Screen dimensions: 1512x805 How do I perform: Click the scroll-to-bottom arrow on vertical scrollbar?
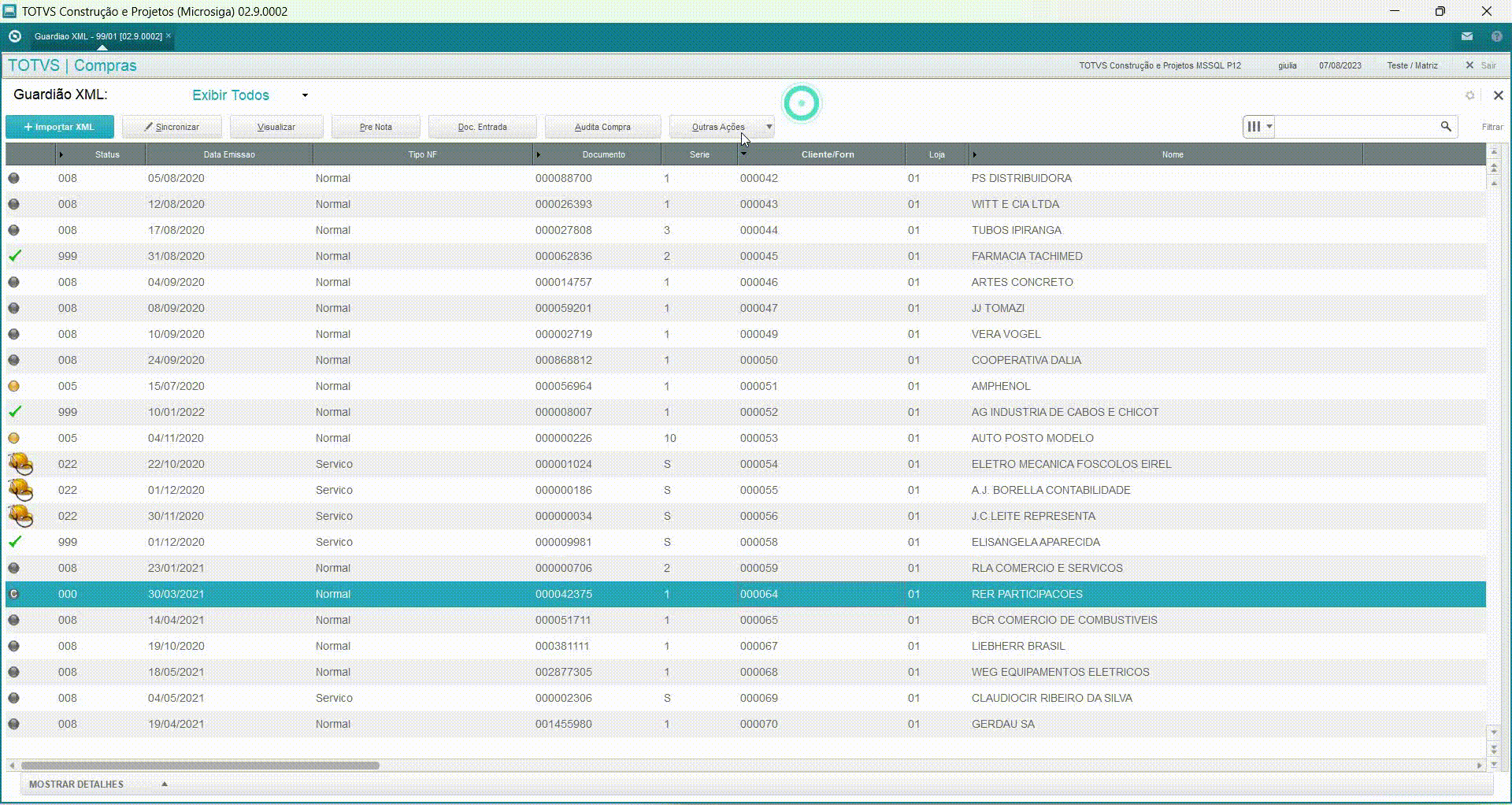pyautogui.click(x=1494, y=763)
